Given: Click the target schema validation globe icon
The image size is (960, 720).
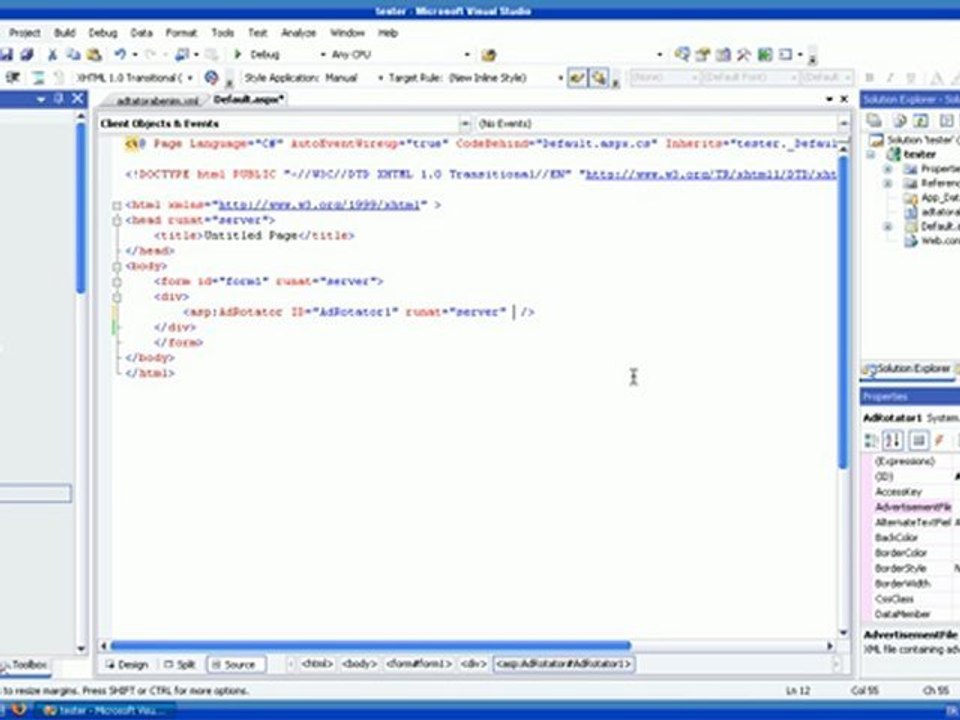Looking at the screenshot, I should tap(211, 78).
